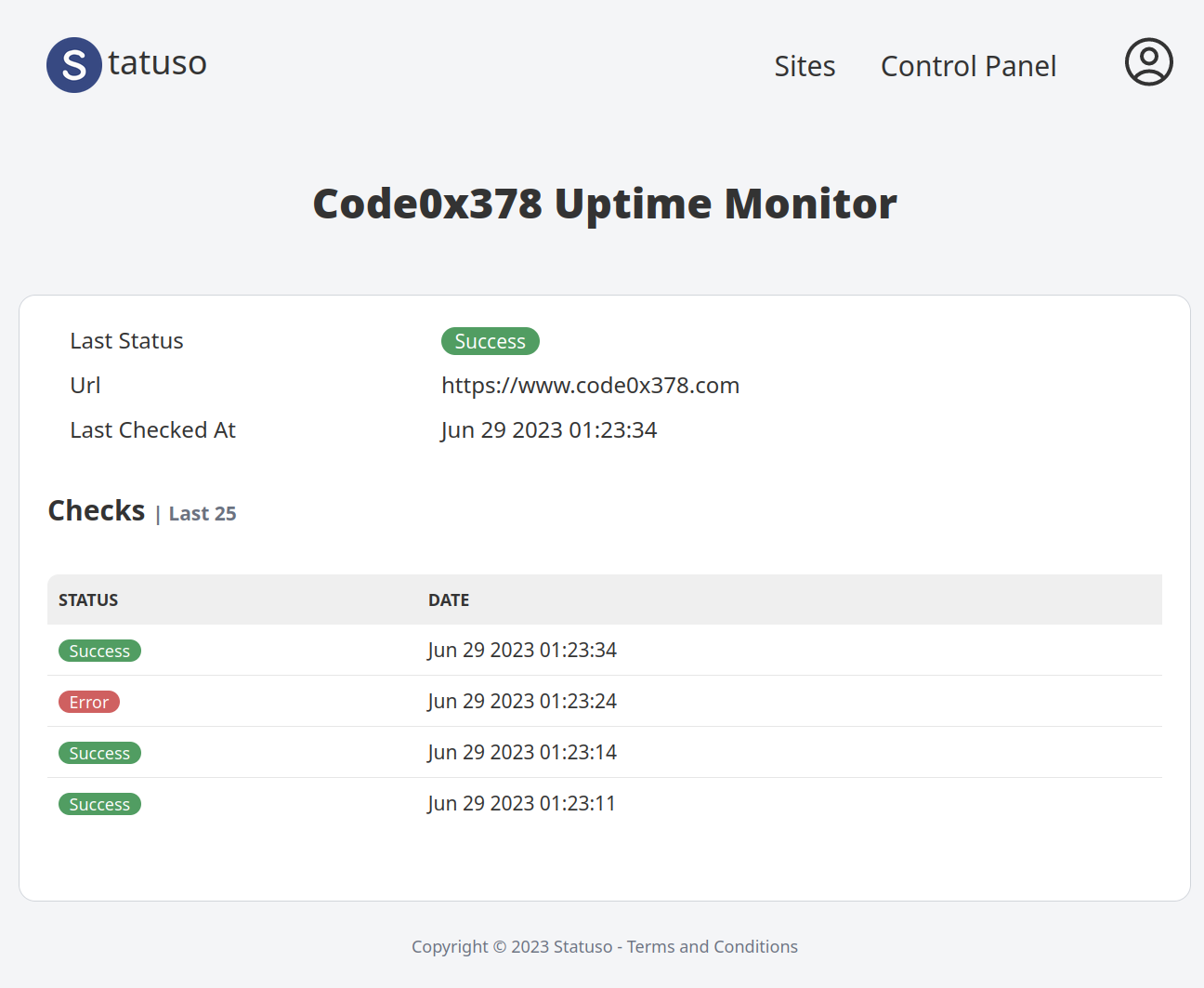Click the Last Checked At timestamp value
This screenshot has width=1204, height=988.
coord(548,430)
